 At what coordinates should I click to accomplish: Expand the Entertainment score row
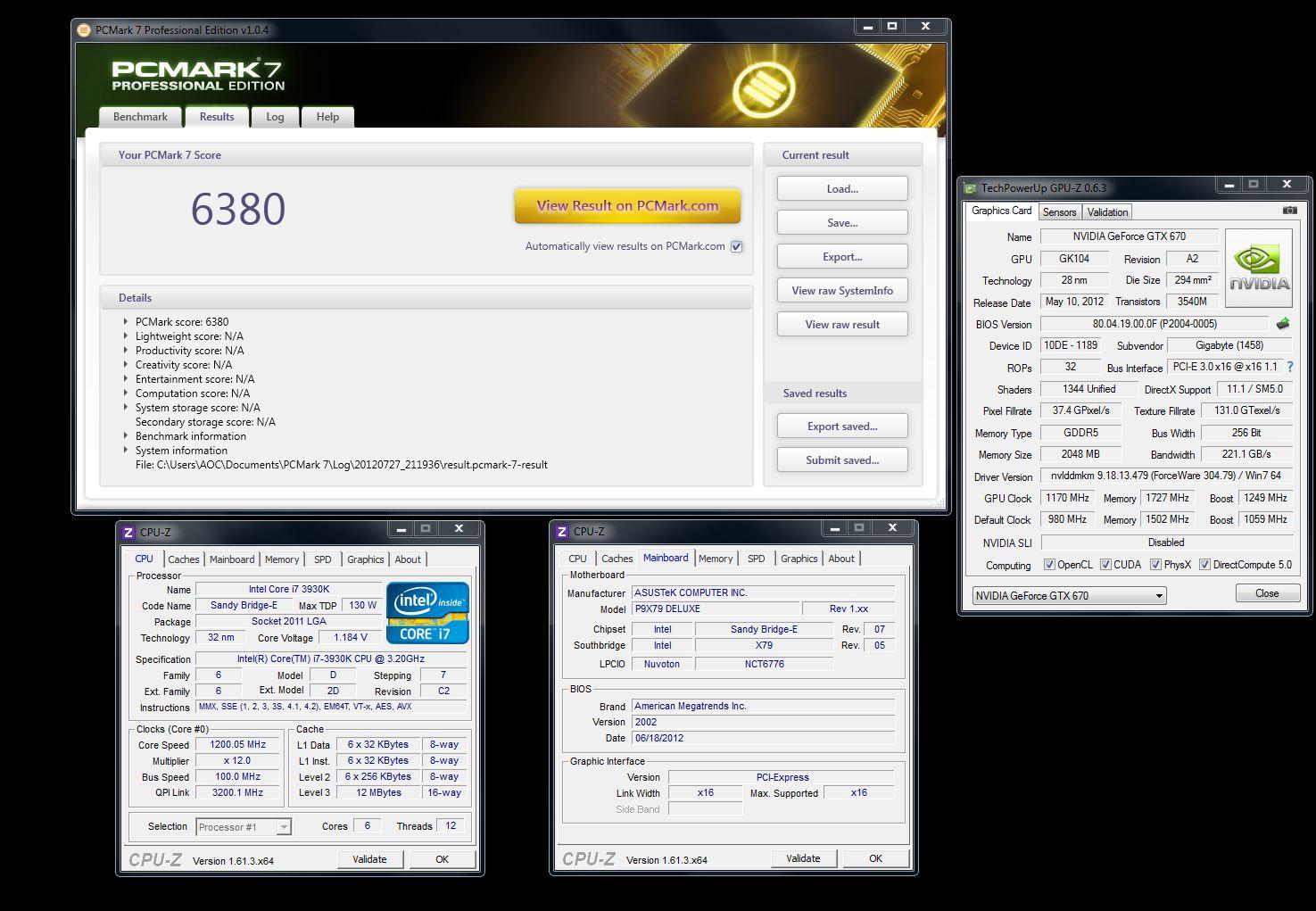point(125,379)
